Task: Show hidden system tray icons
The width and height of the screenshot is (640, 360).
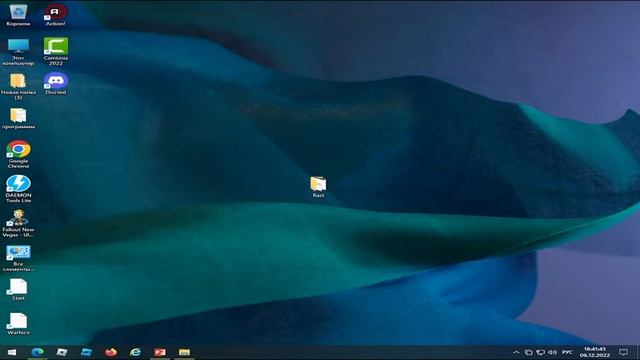Action: tap(516, 352)
